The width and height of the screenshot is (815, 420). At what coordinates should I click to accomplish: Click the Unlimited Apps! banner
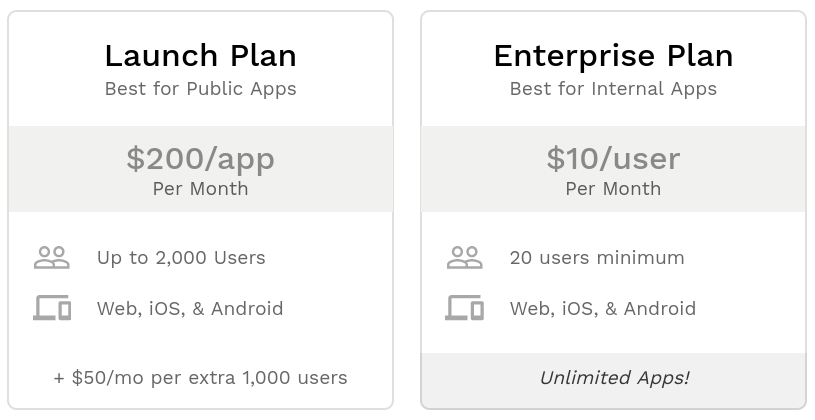(613, 378)
